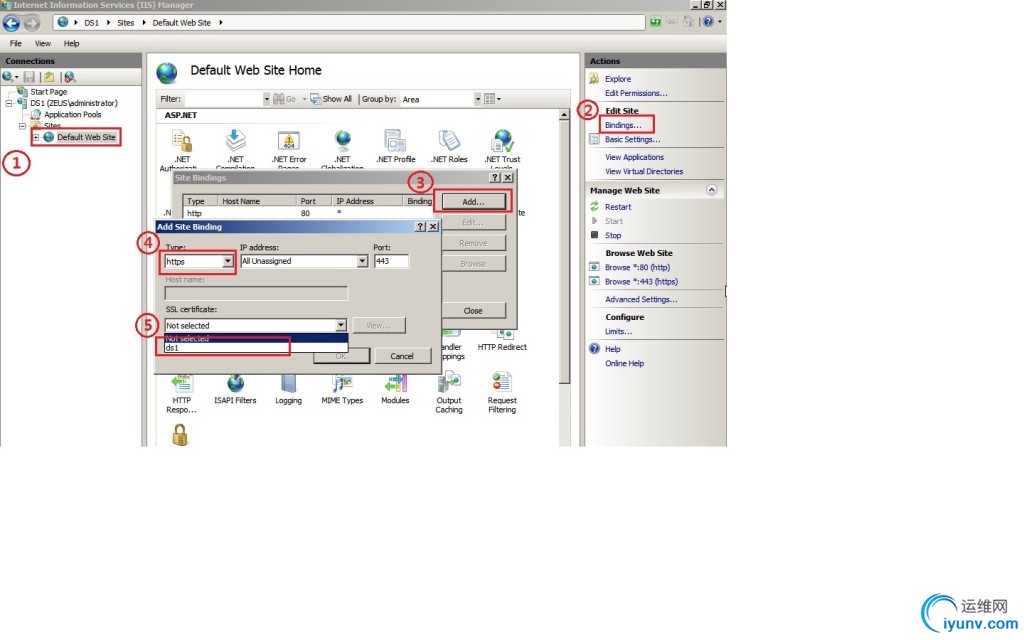Select Start Page in Connections tree

coord(48,92)
